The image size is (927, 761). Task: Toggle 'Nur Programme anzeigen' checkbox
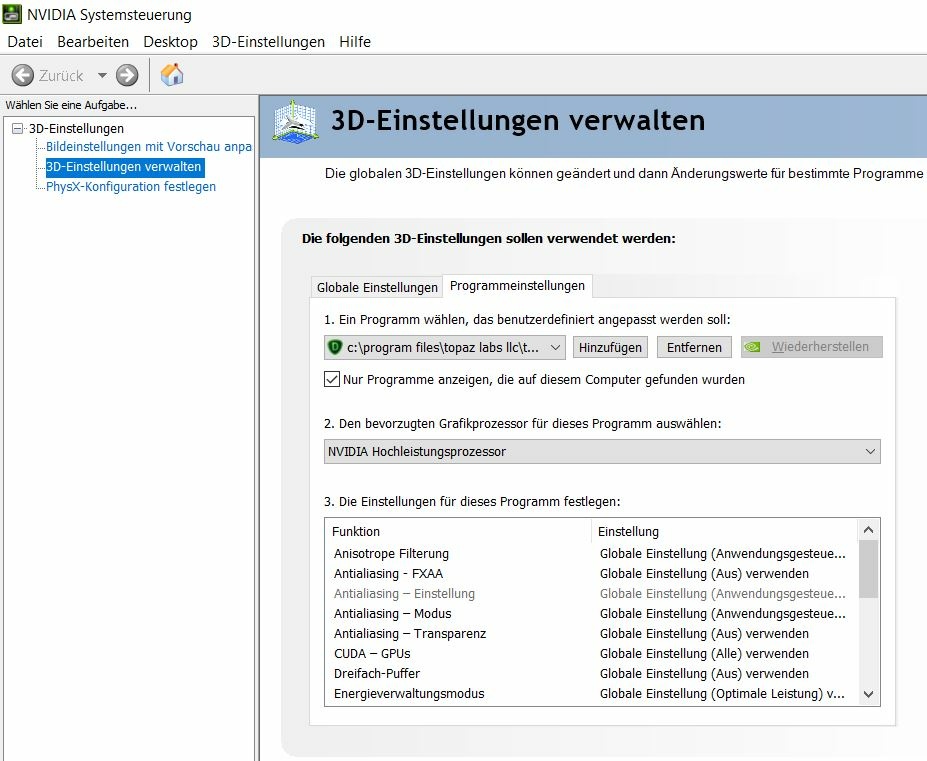(332, 380)
